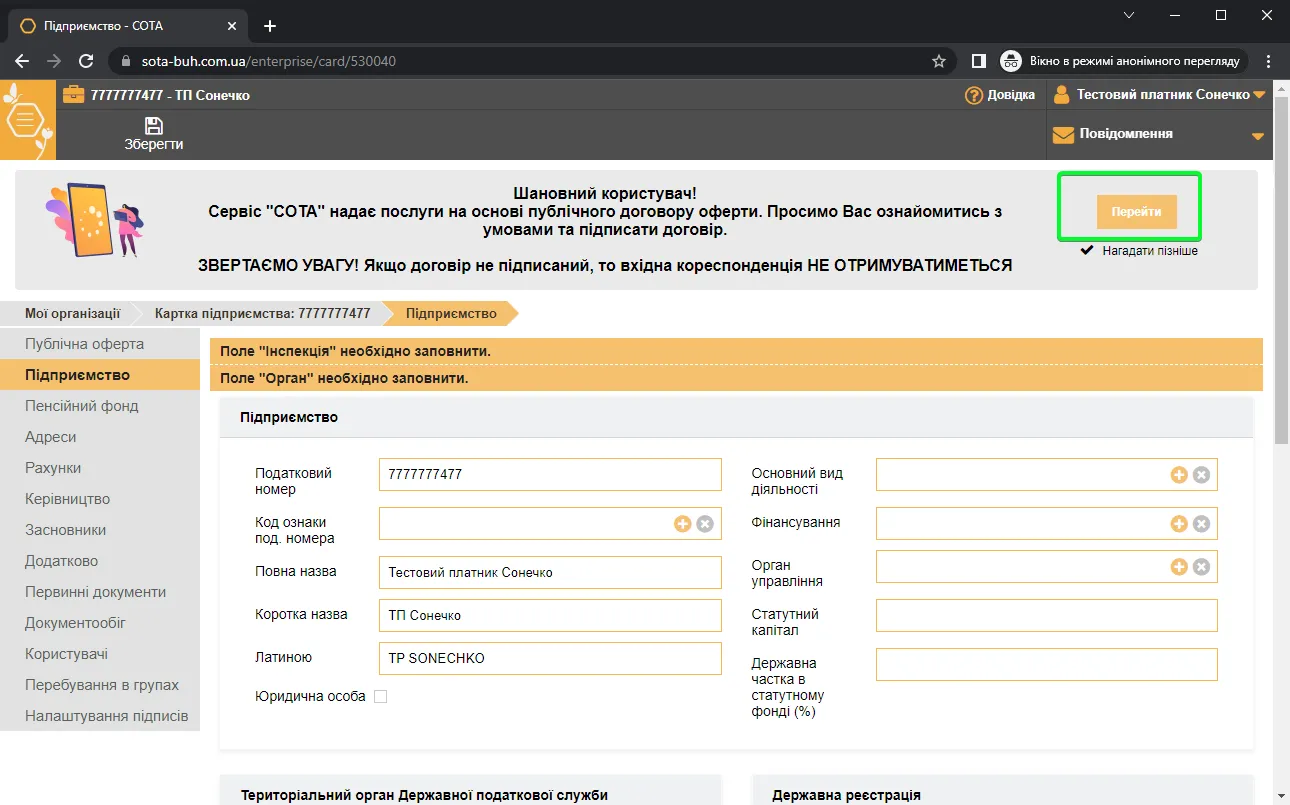
Task: Click the Перейти button
Action: pyautogui.click(x=1136, y=212)
